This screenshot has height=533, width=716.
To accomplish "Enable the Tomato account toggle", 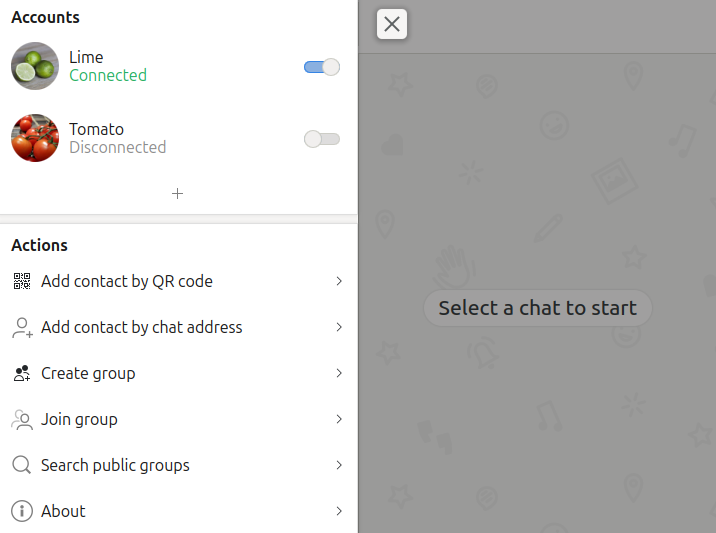I will tap(322, 139).
